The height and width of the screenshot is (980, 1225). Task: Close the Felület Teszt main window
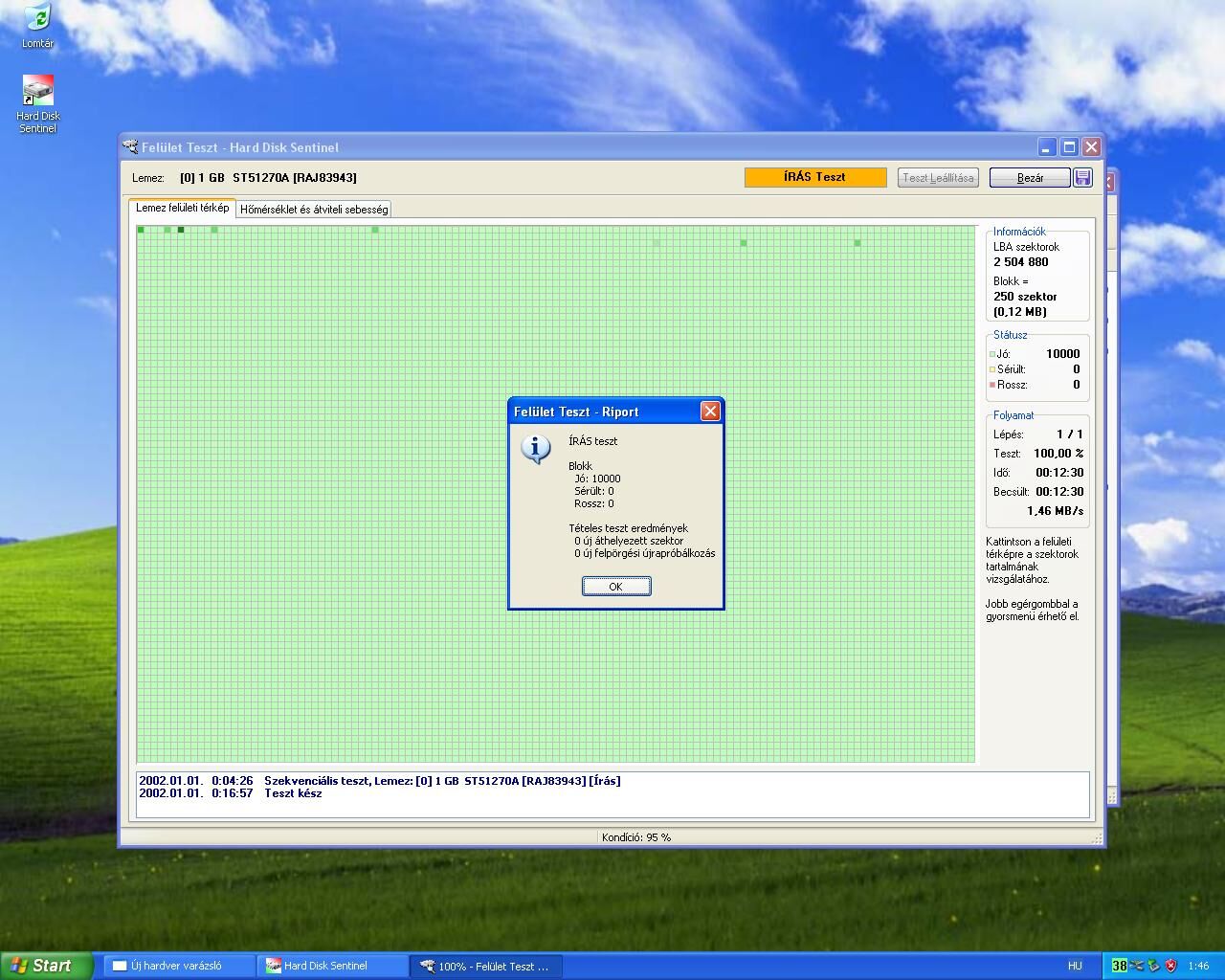coord(1091,147)
